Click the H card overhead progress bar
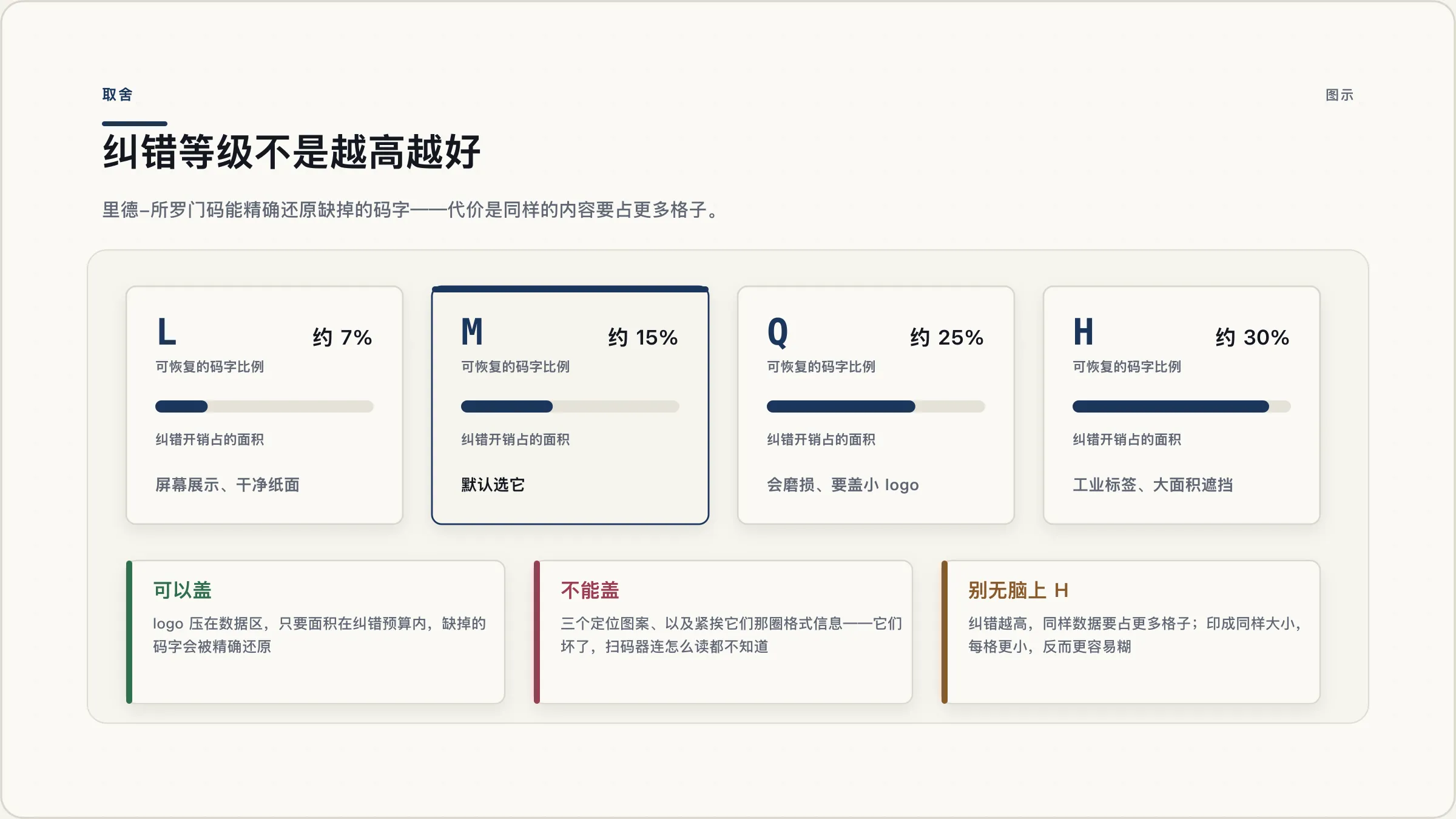1456x819 pixels. point(1182,406)
